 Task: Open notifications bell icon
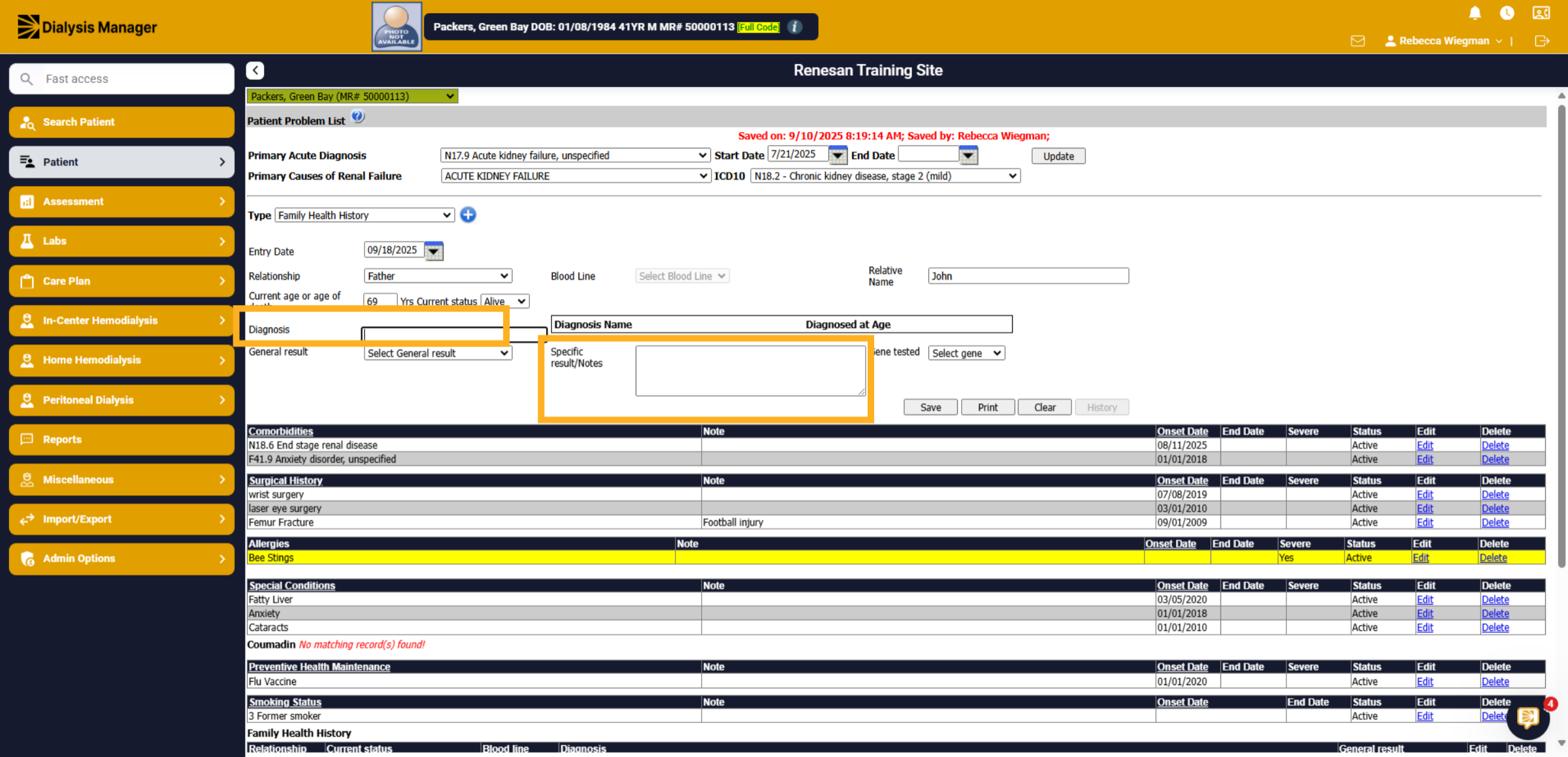pos(1475,13)
